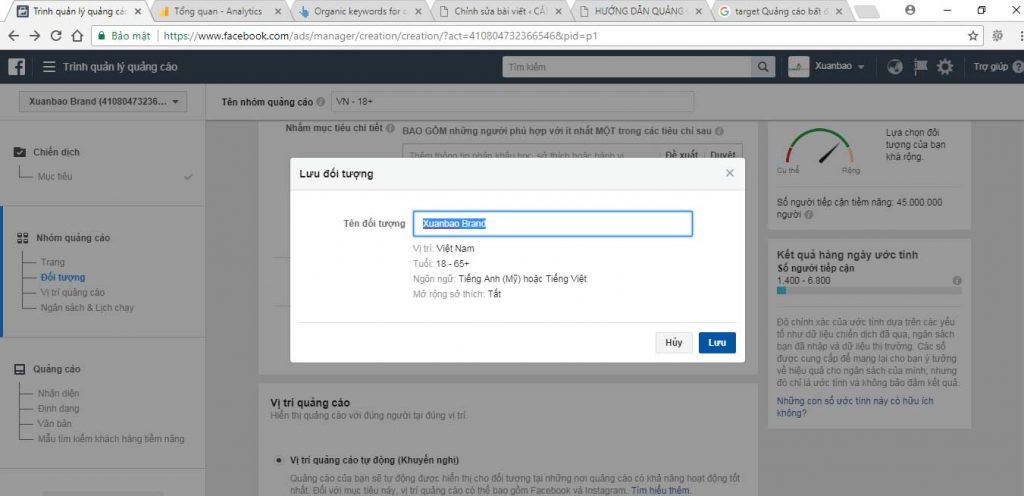Click the search magnifier button
Image resolution: width=1024 pixels, height=496 pixels.
762,67
